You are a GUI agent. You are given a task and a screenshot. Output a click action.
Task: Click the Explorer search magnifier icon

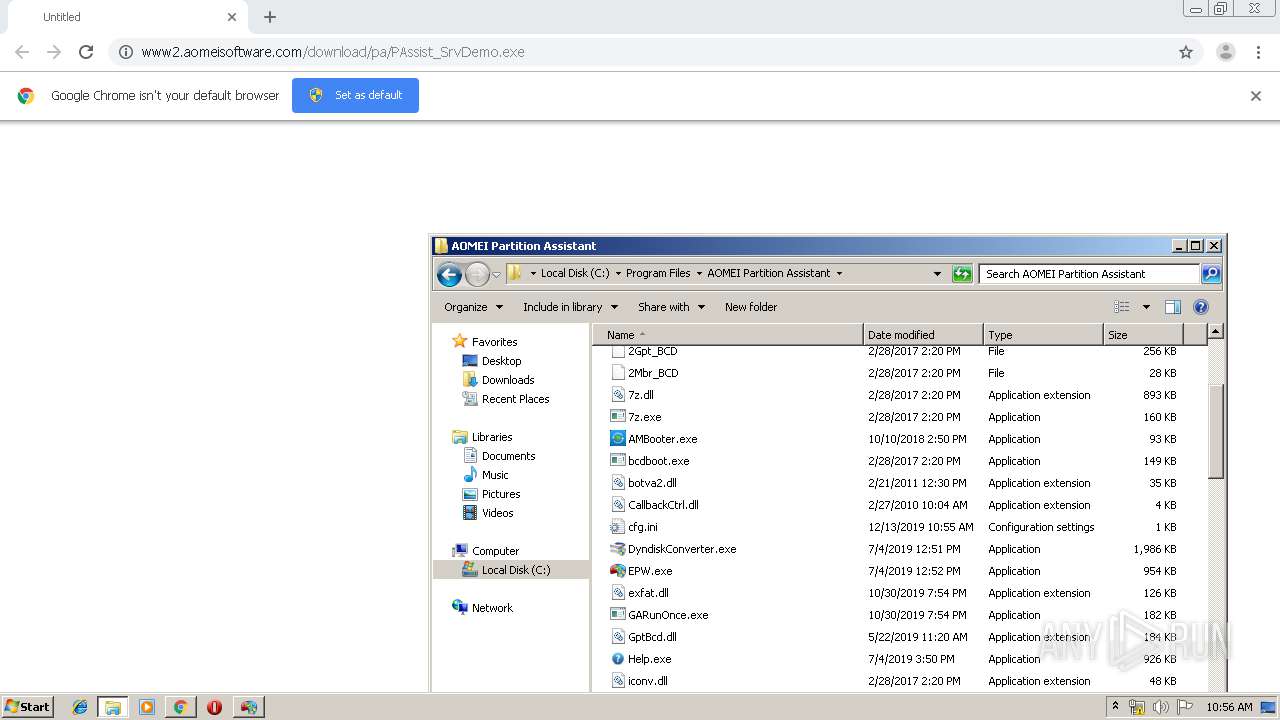[1210, 273]
